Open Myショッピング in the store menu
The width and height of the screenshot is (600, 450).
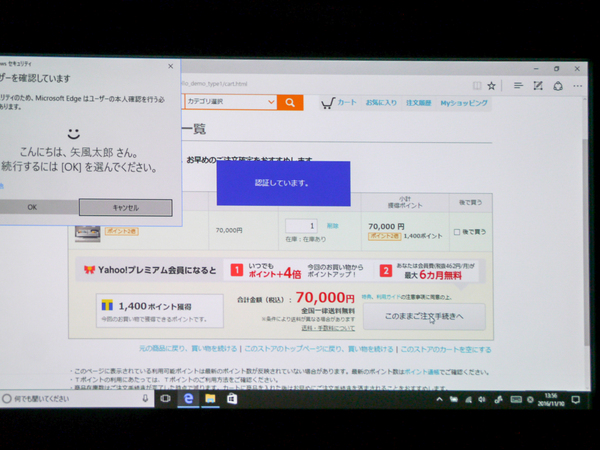tap(464, 103)
